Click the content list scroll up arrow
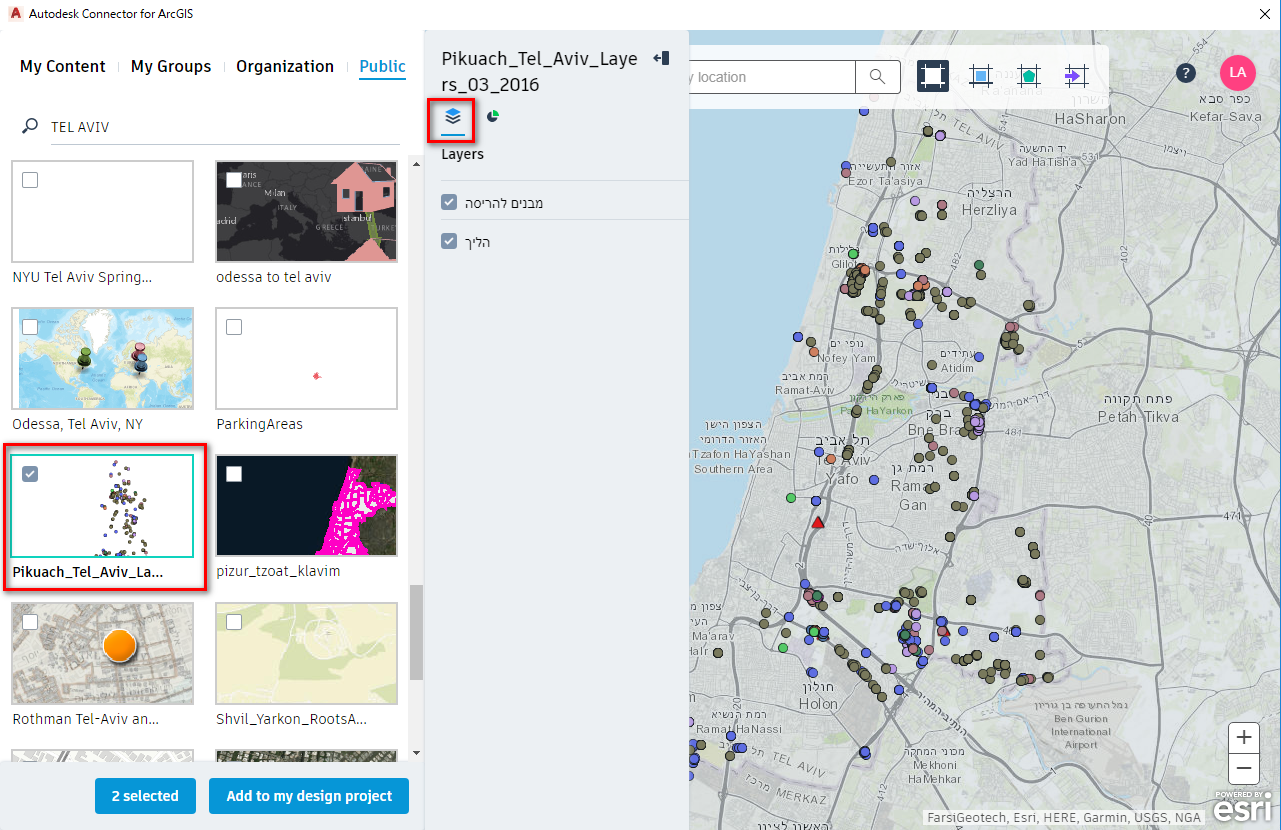The height and width of the screenshot is (830, 1281). point(416,164)
